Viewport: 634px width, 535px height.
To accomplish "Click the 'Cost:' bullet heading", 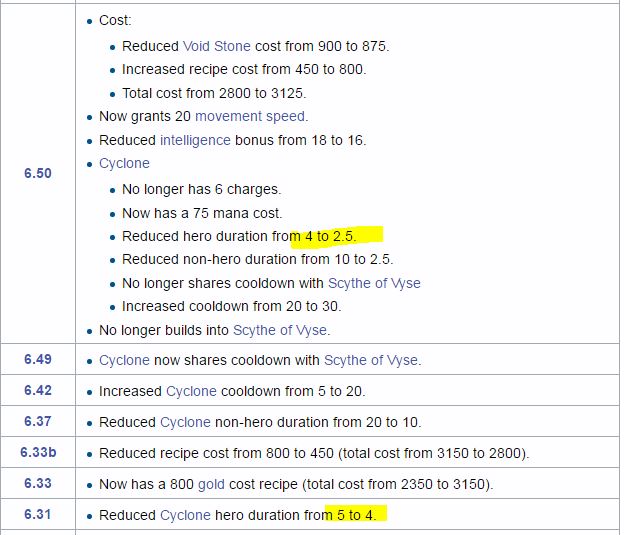I will point(115,21).
